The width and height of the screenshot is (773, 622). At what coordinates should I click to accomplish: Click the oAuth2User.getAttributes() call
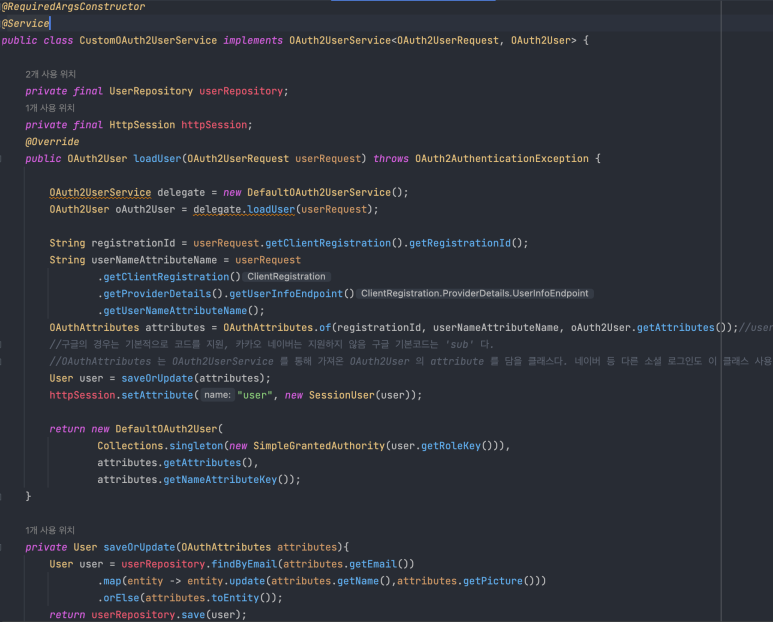point(648,327)
